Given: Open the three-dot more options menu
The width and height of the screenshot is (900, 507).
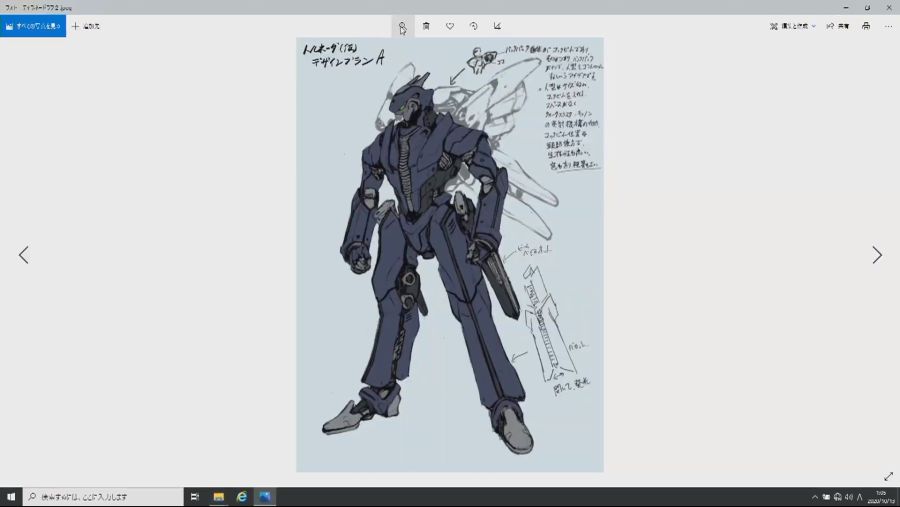Looking at the screenshot, I should (888, 26).
